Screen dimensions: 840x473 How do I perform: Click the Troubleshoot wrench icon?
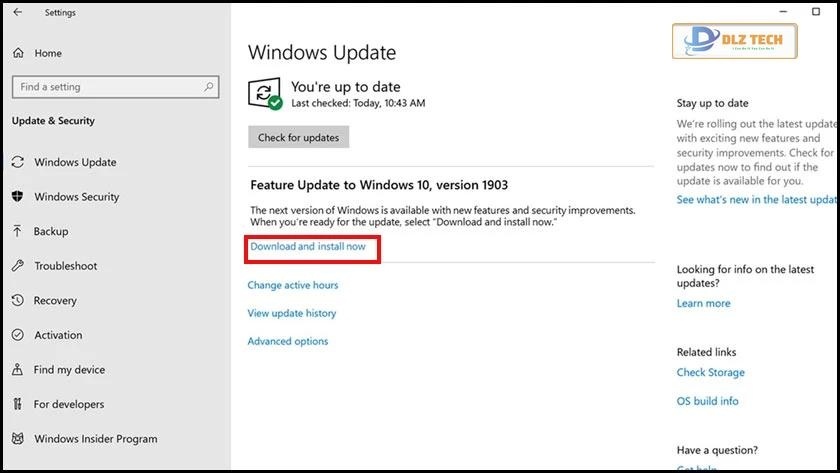point(18,266)
